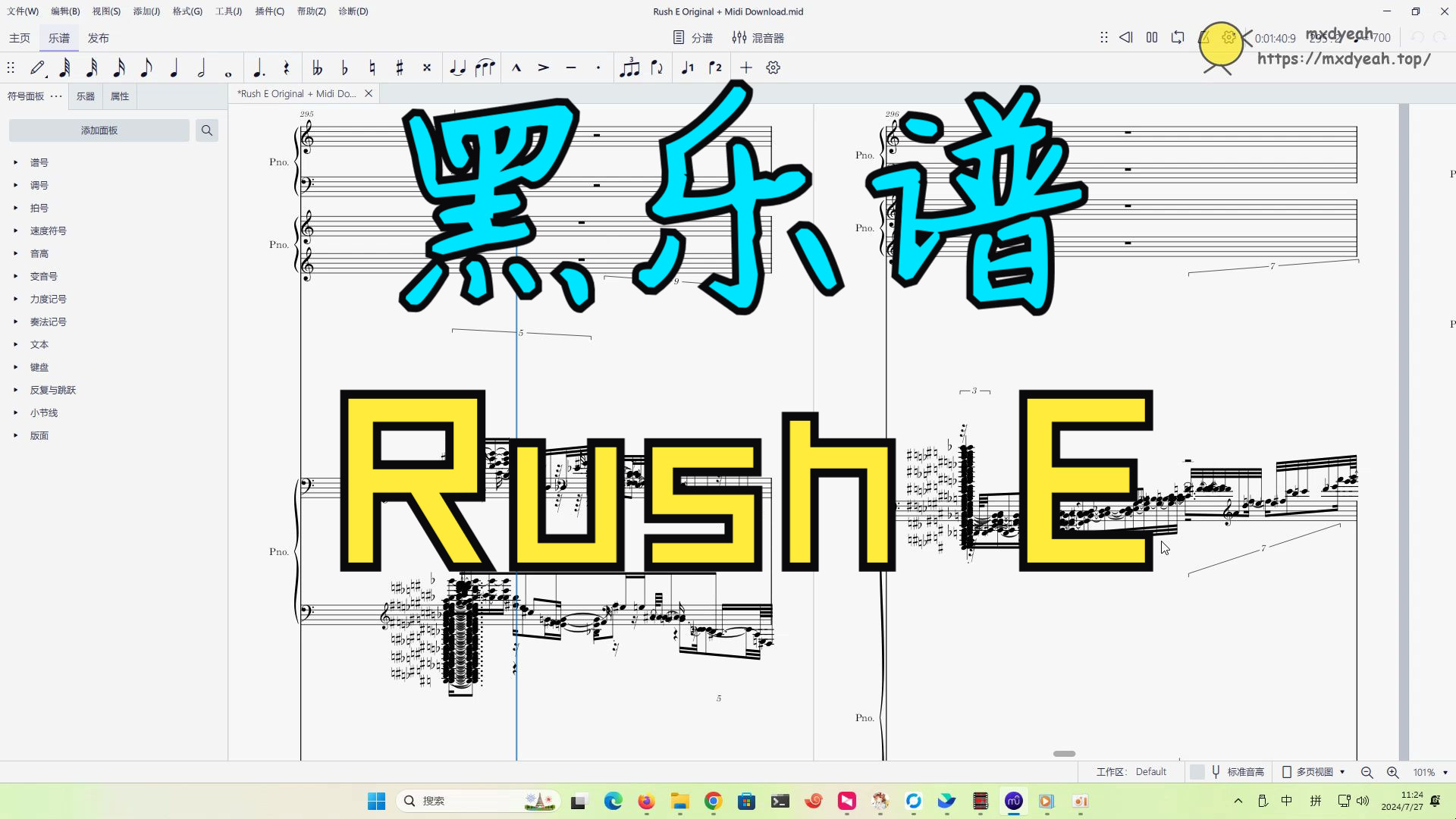The width and height of the screenshot is (1456, 819).
Task: Click the 添加面板 button
Action: click(99, 130)
